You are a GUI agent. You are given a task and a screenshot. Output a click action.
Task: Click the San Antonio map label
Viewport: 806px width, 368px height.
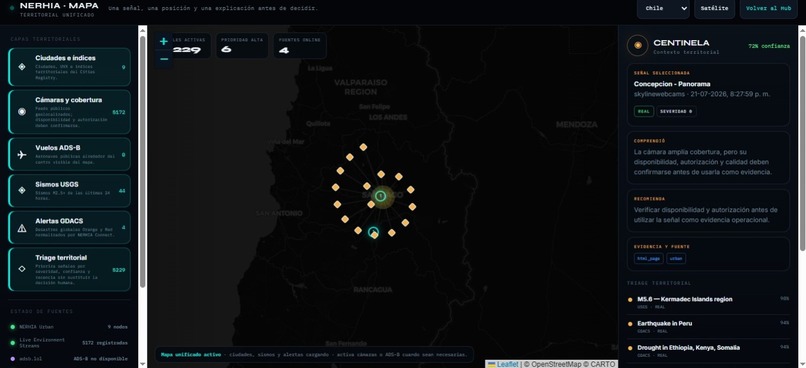pos(280,213)
